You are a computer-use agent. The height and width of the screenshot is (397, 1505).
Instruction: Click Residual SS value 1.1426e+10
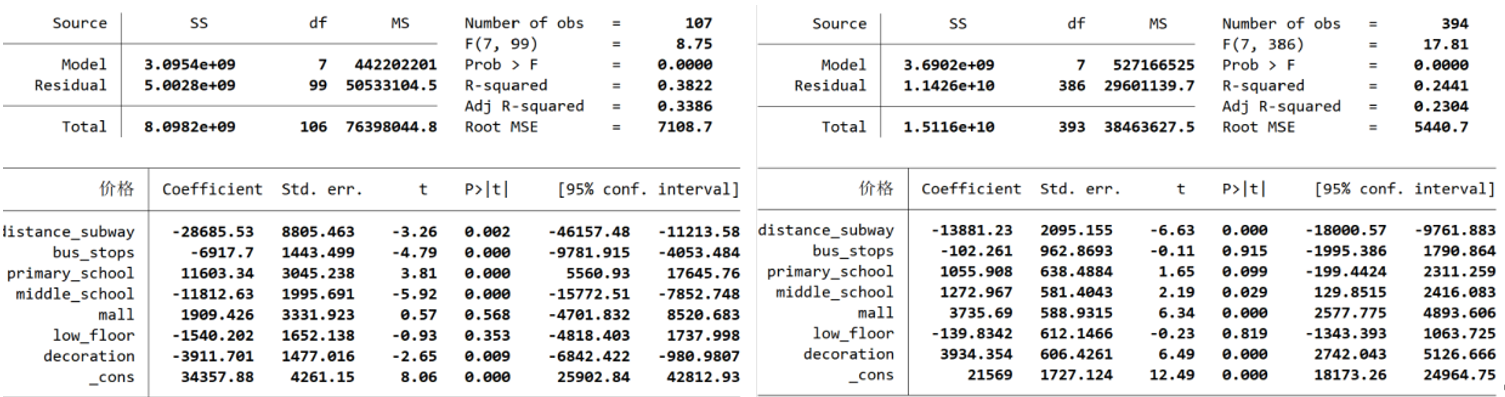coord(948,86)
